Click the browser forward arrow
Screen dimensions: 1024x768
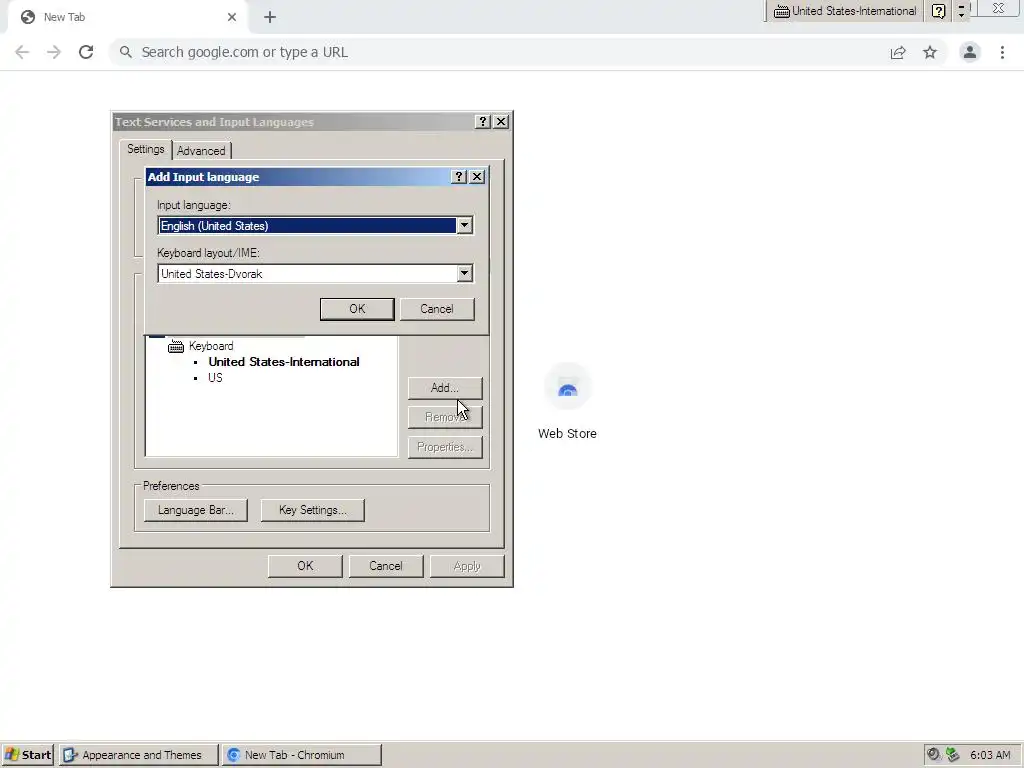(54, 52)
